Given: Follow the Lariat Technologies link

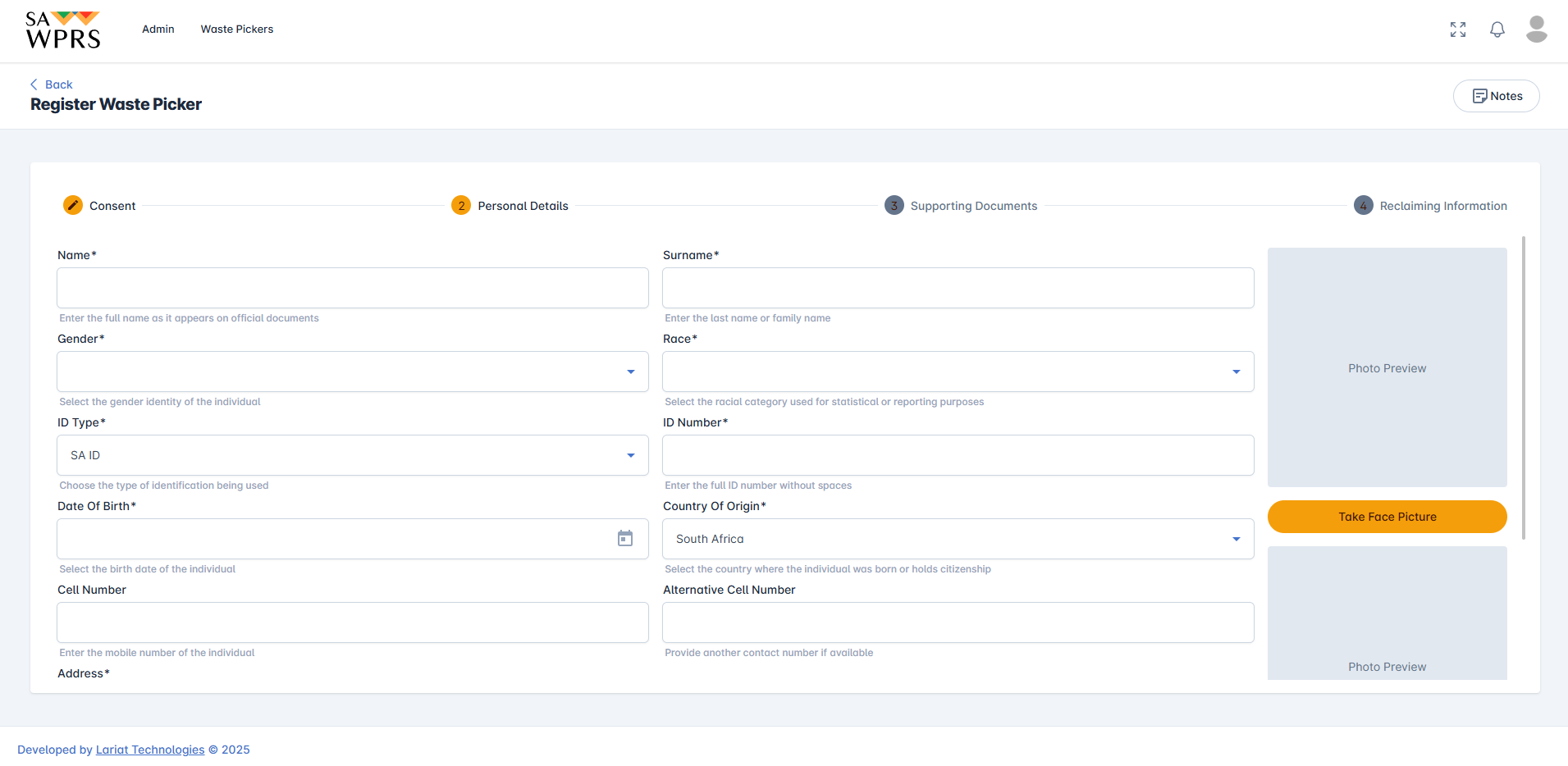Looking at the screenshot, I should 150,750.
